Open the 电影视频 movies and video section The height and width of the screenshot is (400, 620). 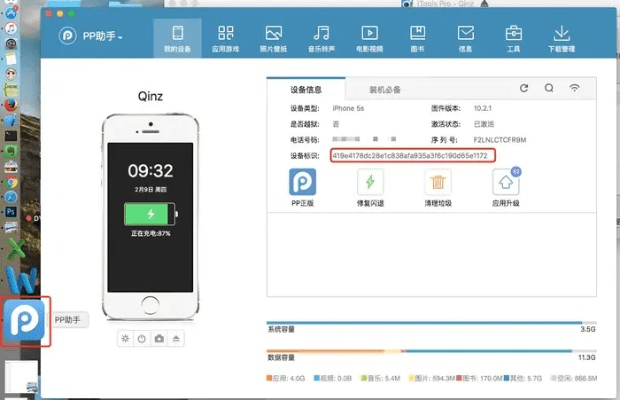point(370,38)
